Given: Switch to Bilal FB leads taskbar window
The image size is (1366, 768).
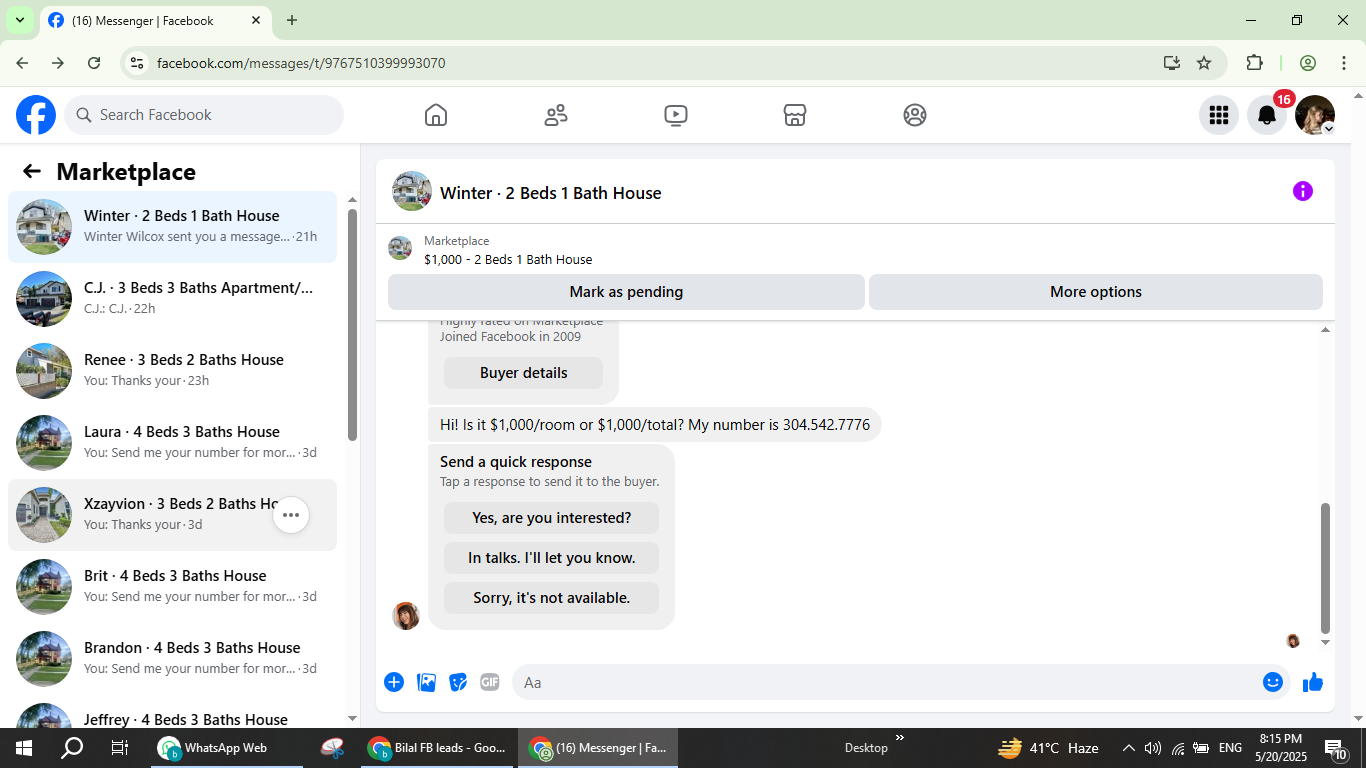Looking at the screenshot, I should point(438,748).
